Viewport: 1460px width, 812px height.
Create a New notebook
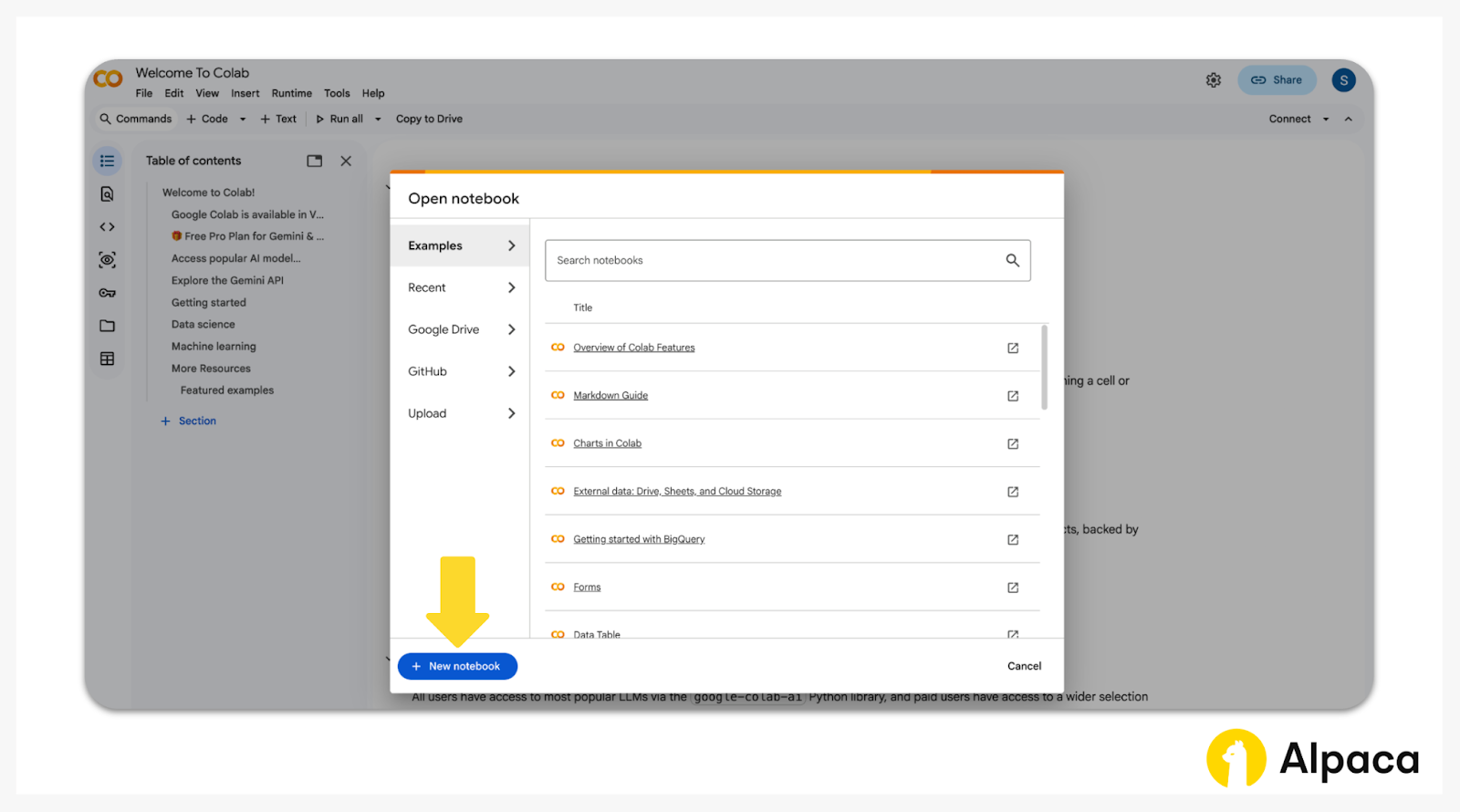[457, 666]
